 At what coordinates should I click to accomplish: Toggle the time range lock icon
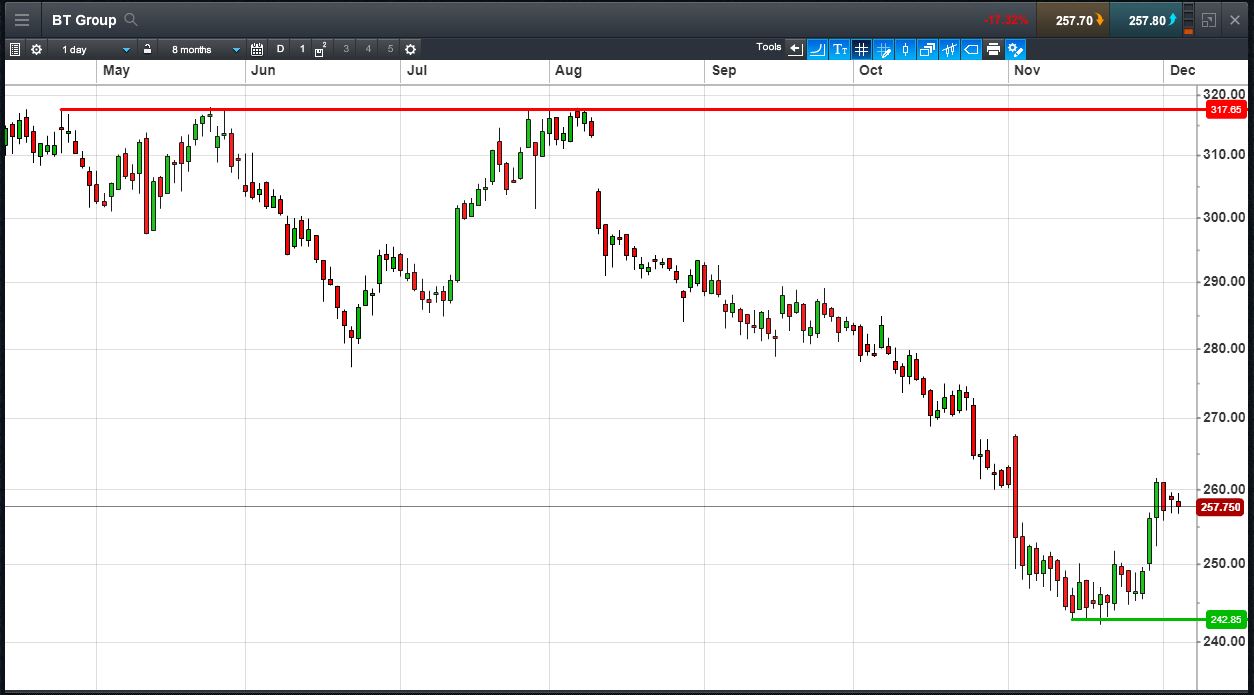coord(147,49)
